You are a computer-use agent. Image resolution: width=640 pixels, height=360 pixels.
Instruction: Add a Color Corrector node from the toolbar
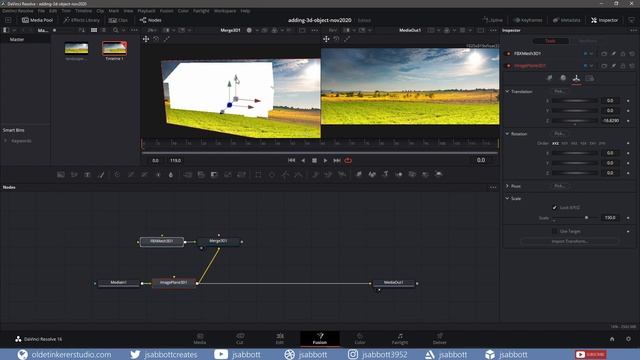117,175
